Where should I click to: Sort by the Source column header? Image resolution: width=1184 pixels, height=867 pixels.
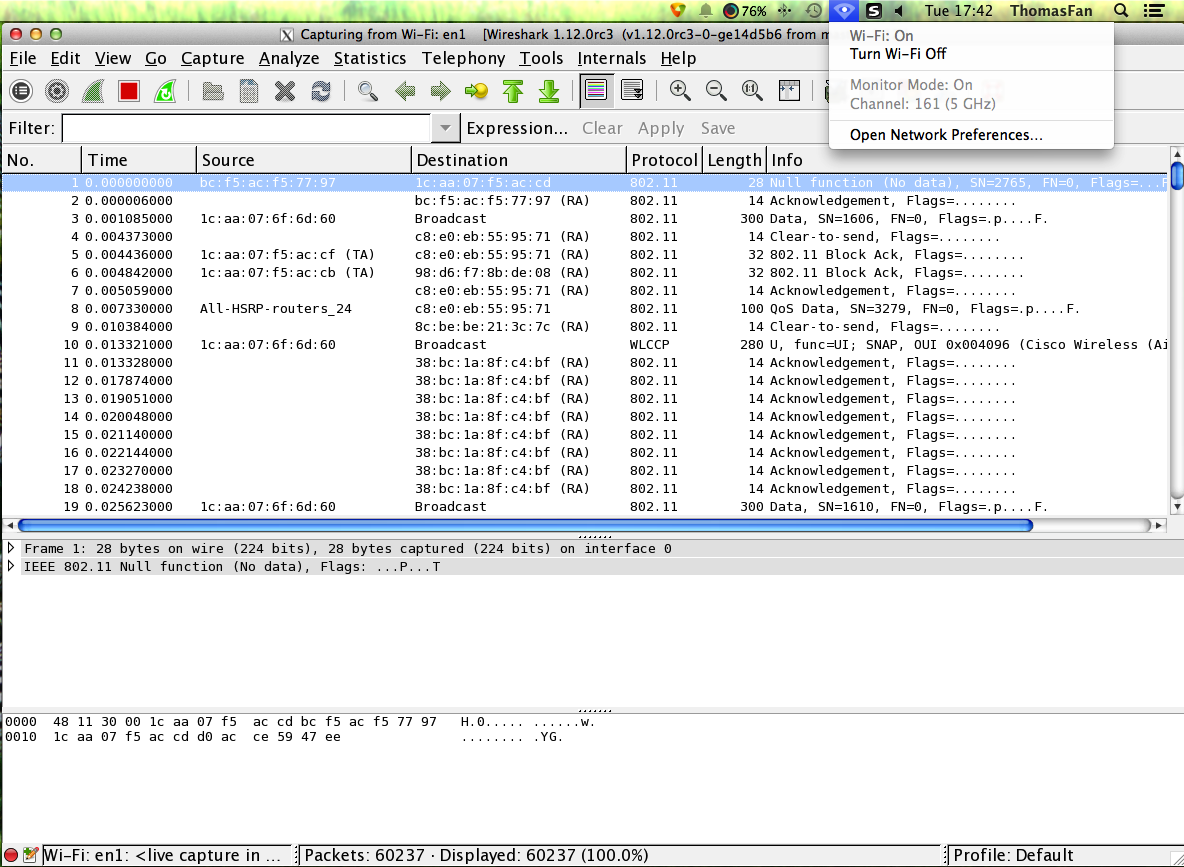click(304, 160)
